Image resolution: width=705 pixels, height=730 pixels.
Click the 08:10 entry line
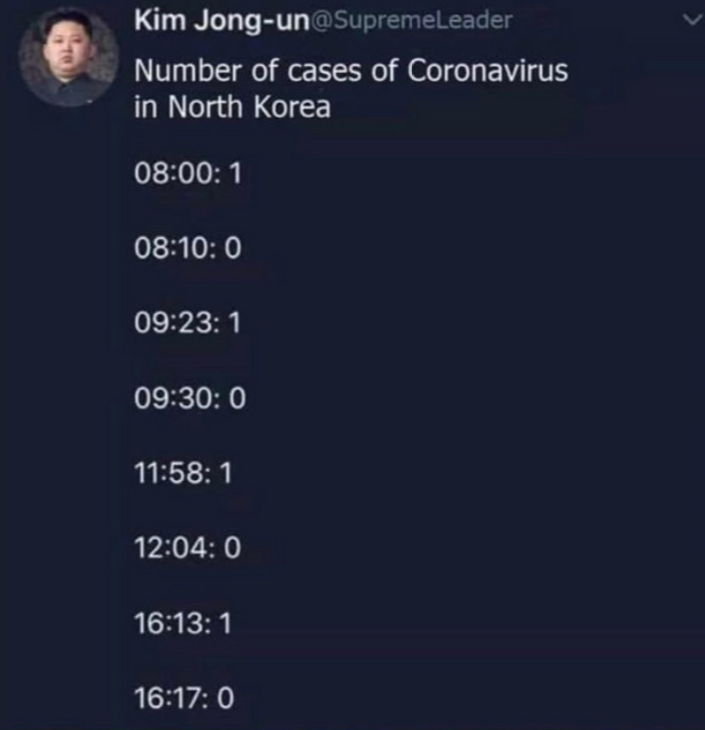pyautogui.click(x=188, y=248)
